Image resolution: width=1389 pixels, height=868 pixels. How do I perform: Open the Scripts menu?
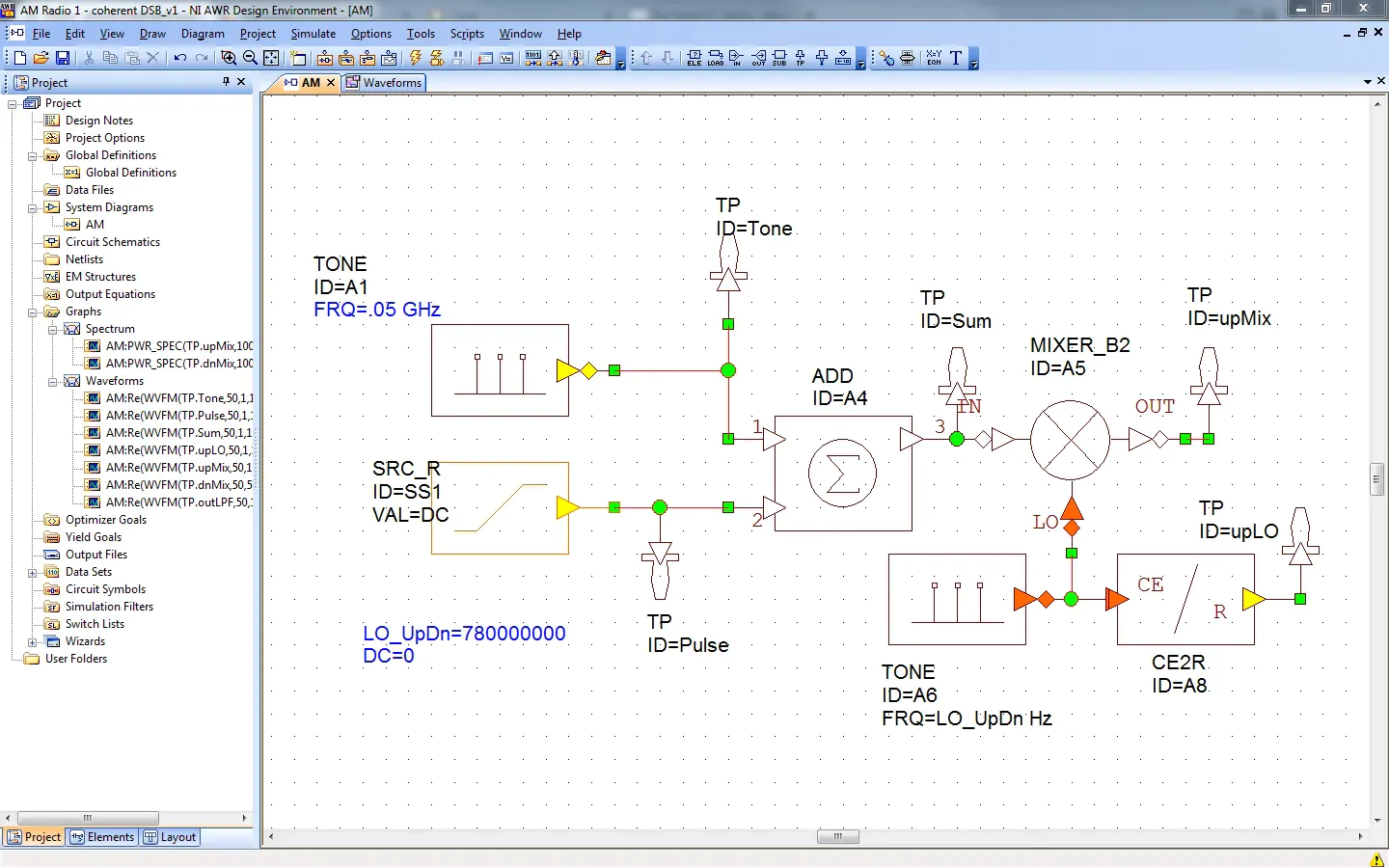tap(467, 34)
